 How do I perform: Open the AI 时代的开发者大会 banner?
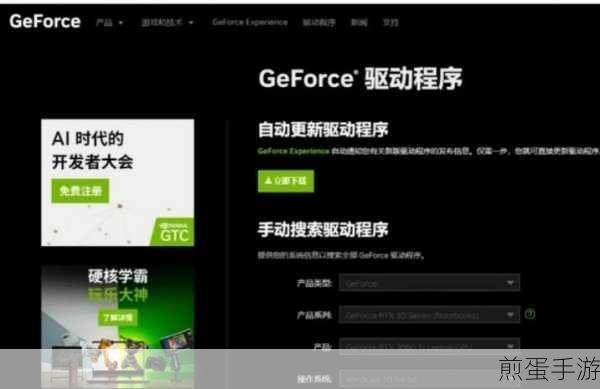pos(117,182)
